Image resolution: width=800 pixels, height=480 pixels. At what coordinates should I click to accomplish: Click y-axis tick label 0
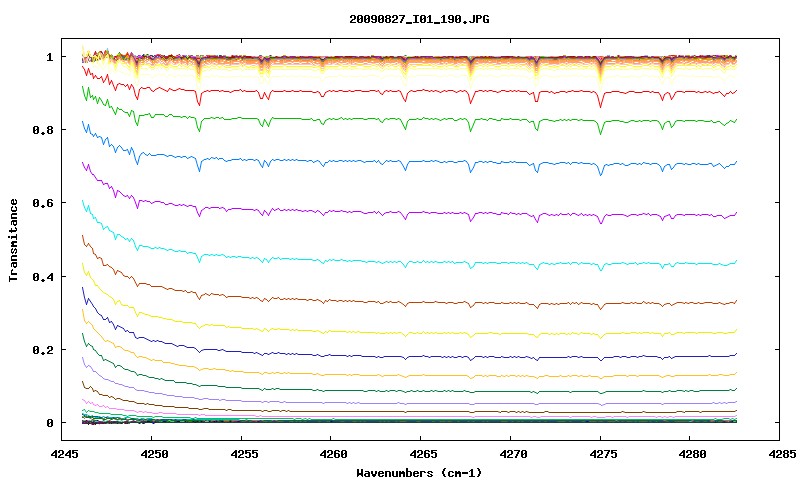coord(49,423)
